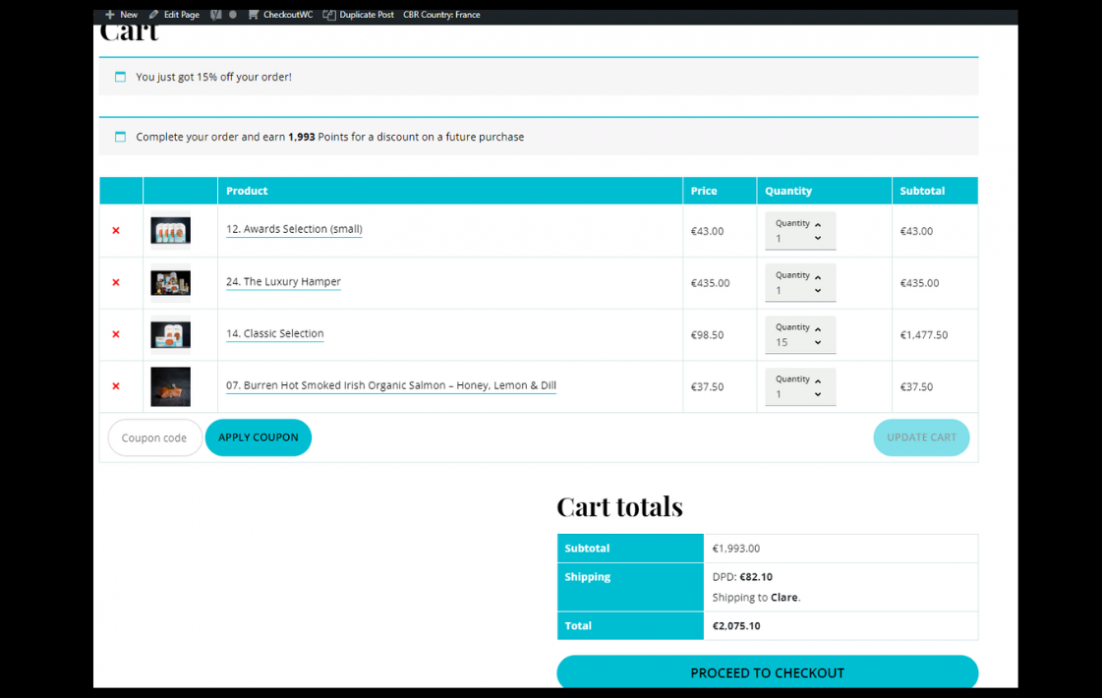Click the notice icon beside the points message
The height and width of the screenshot is (698, 1102).
tap(120, 137)
